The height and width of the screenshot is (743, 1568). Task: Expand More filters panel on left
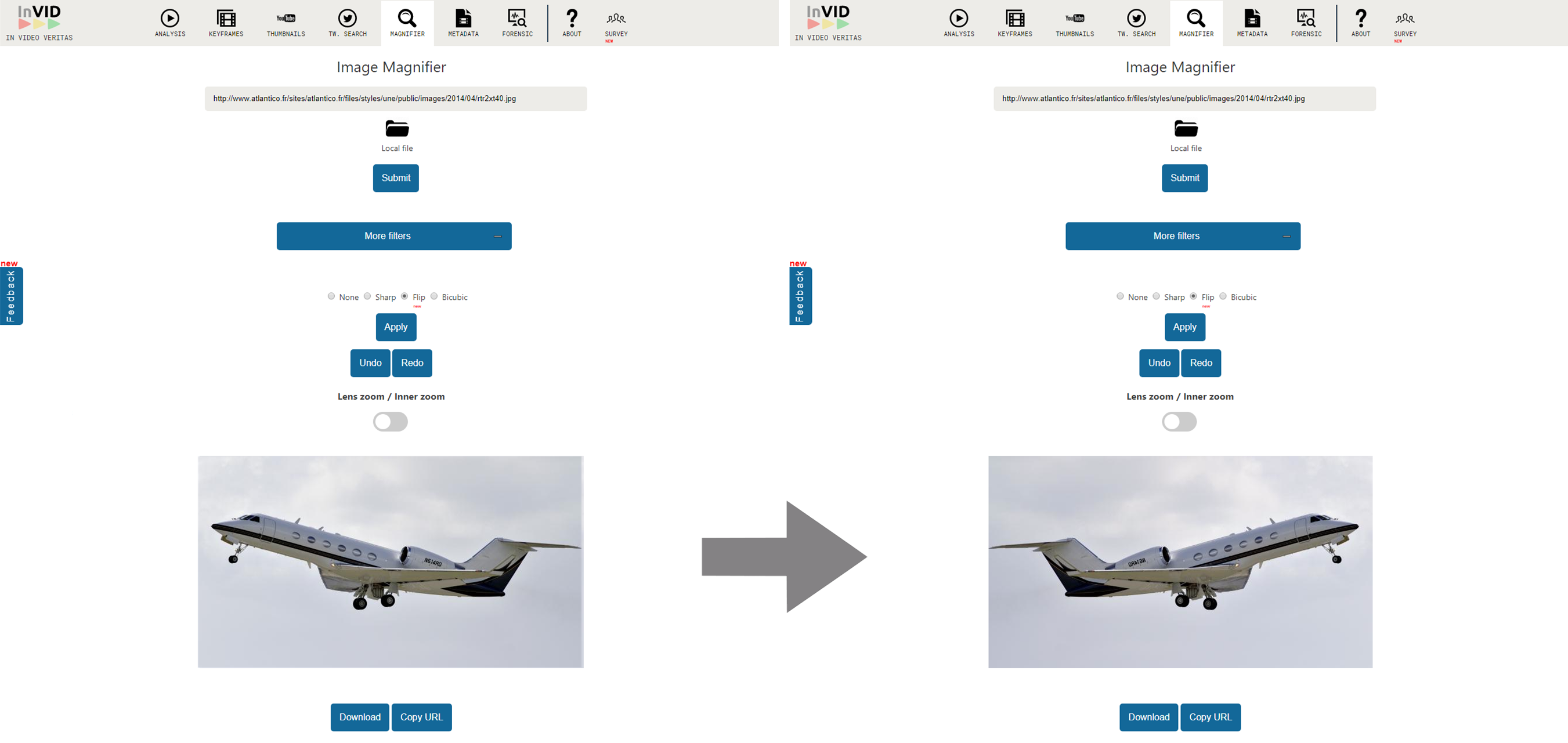coord(388,236)
